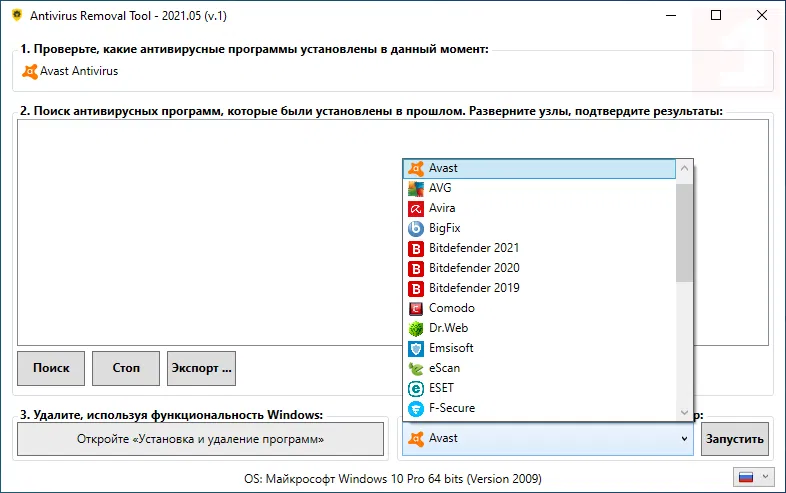Screen dimensions: 786x493
Task: Click Avast Antivirus installed program text
Action: 79,71
